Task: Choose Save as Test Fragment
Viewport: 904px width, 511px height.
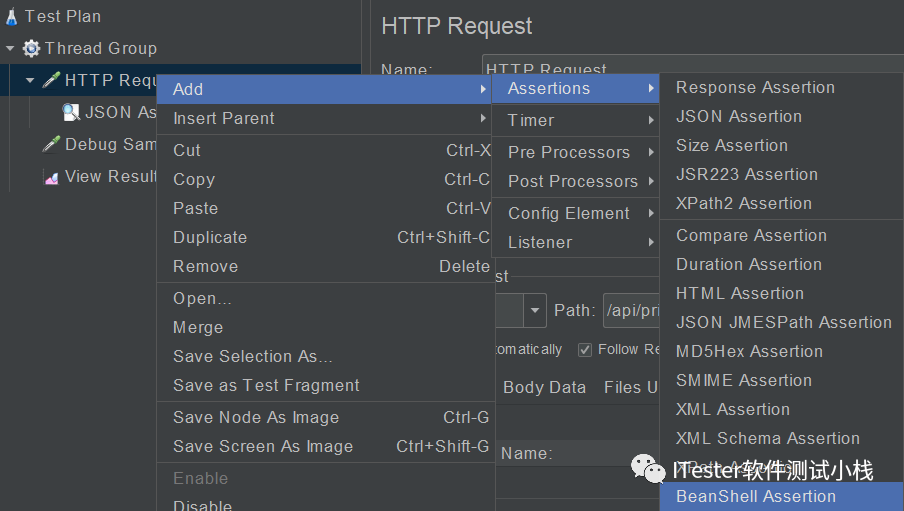Action: pyautogui.click(x=324, y=385)
